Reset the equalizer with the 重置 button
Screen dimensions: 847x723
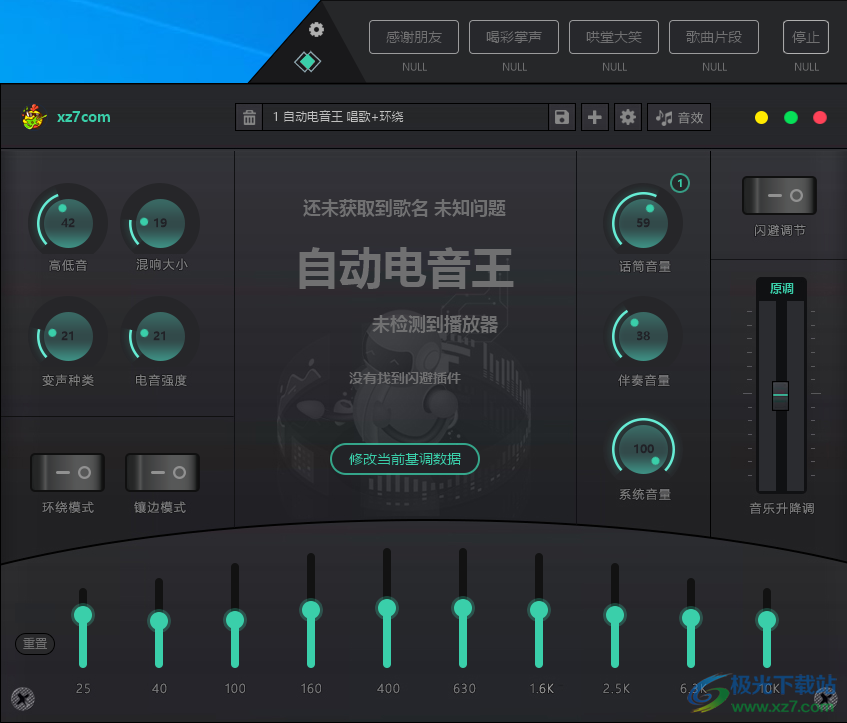point(34,644)
